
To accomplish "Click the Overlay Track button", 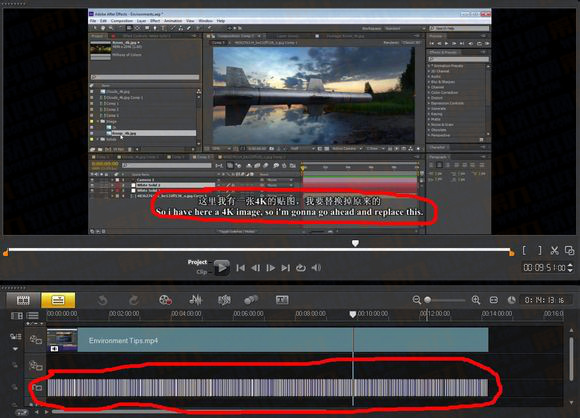I will [x=36, y=365].
